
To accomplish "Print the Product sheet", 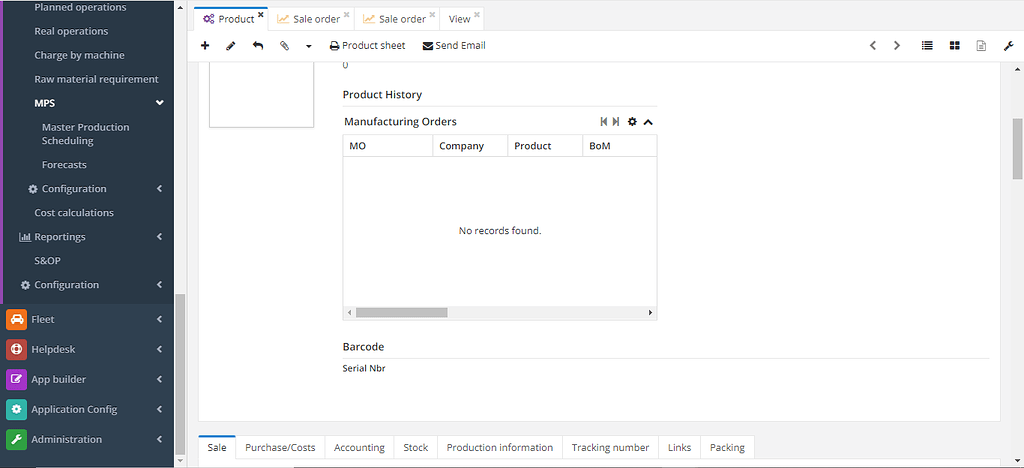I will (x=367, y=46).
